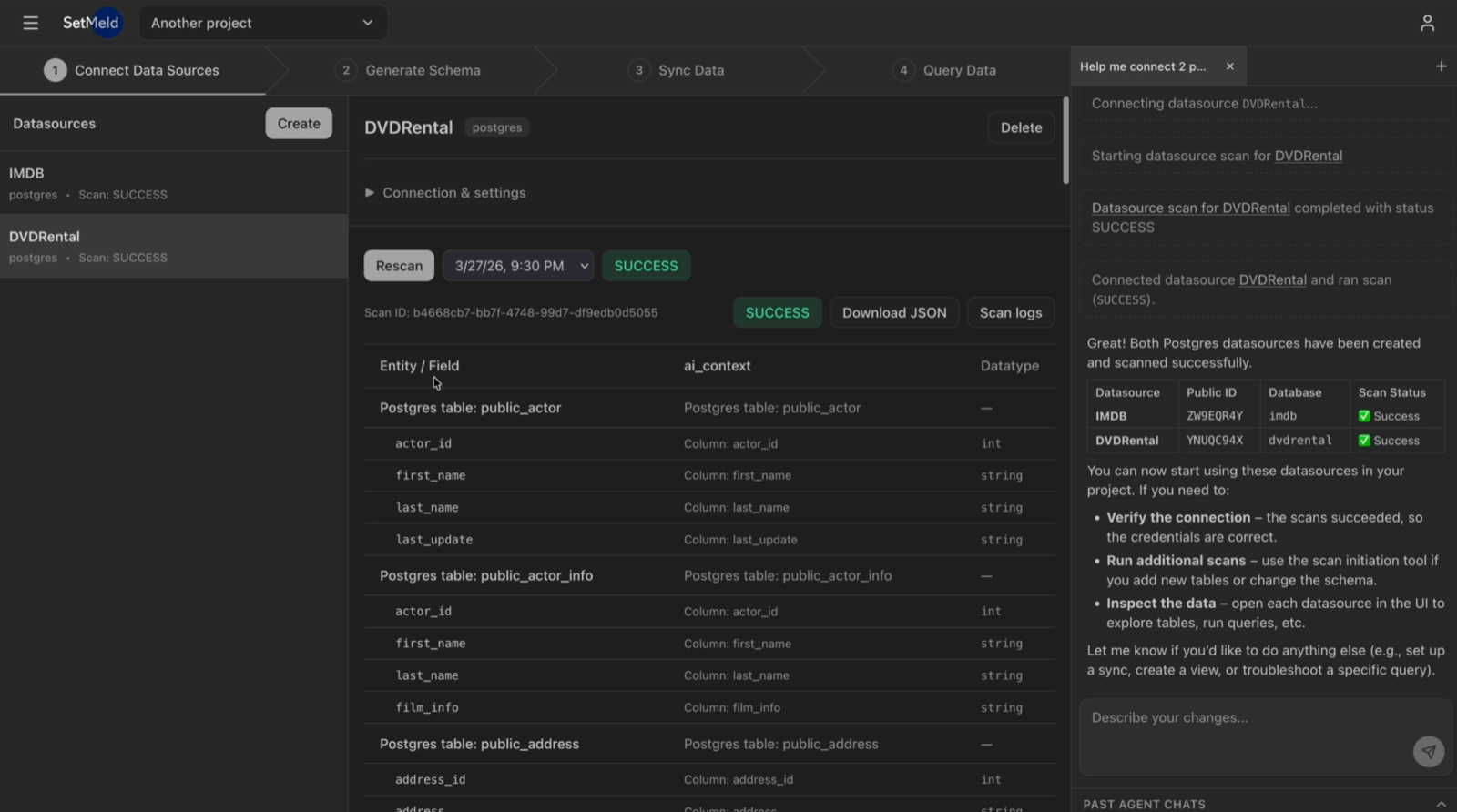Click the film_info field row
Viewport: 1457px width, 812px height.
click(x=709, y=707)
